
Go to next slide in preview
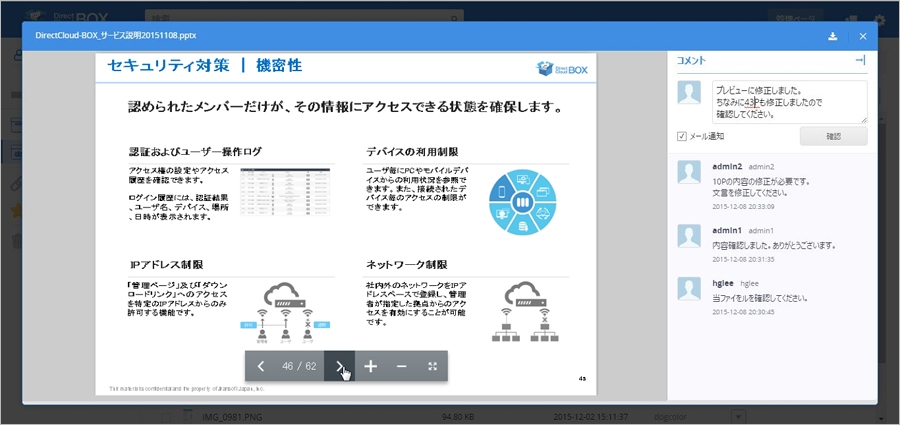[339, 366]
